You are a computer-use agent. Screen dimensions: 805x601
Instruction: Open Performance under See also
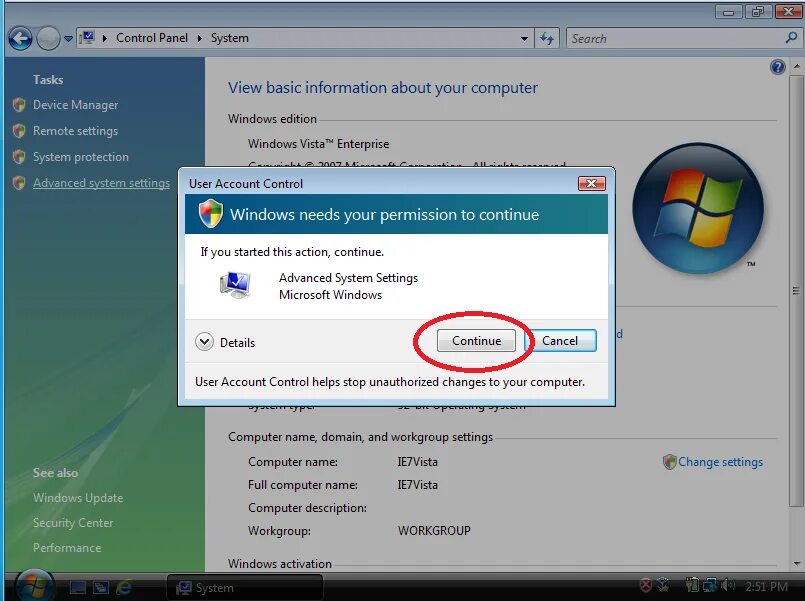[67, 548]
